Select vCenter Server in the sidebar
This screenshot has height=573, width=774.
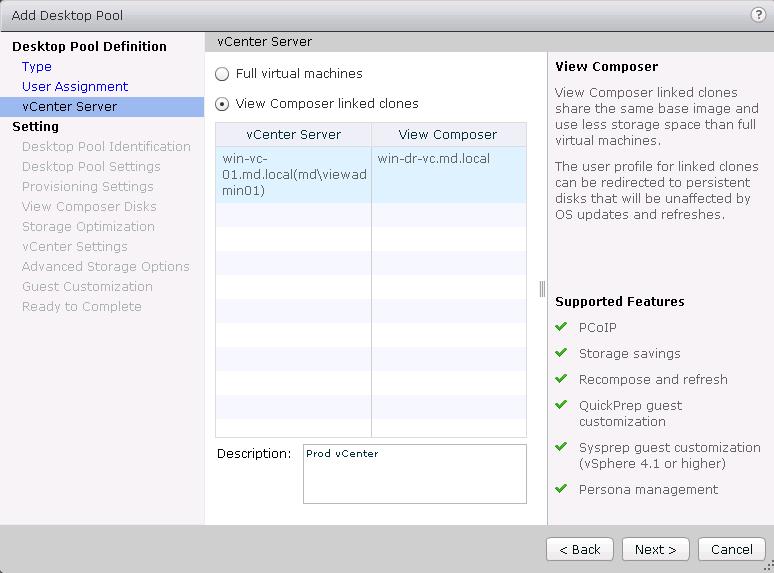pos(69,107)
